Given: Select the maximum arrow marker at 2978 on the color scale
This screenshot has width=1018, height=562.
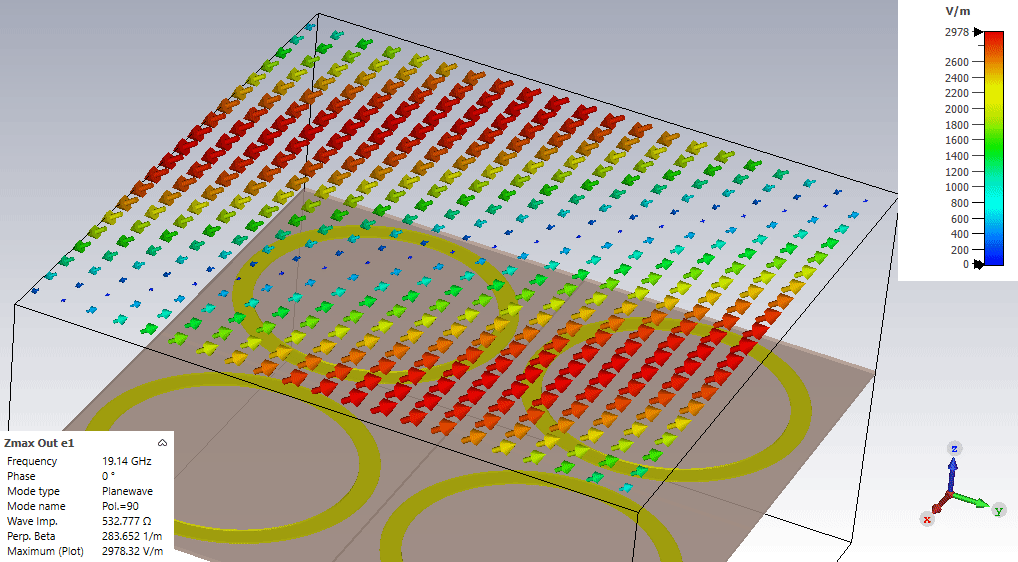Looking at the screenshot, I should click(x=978, y=32).
